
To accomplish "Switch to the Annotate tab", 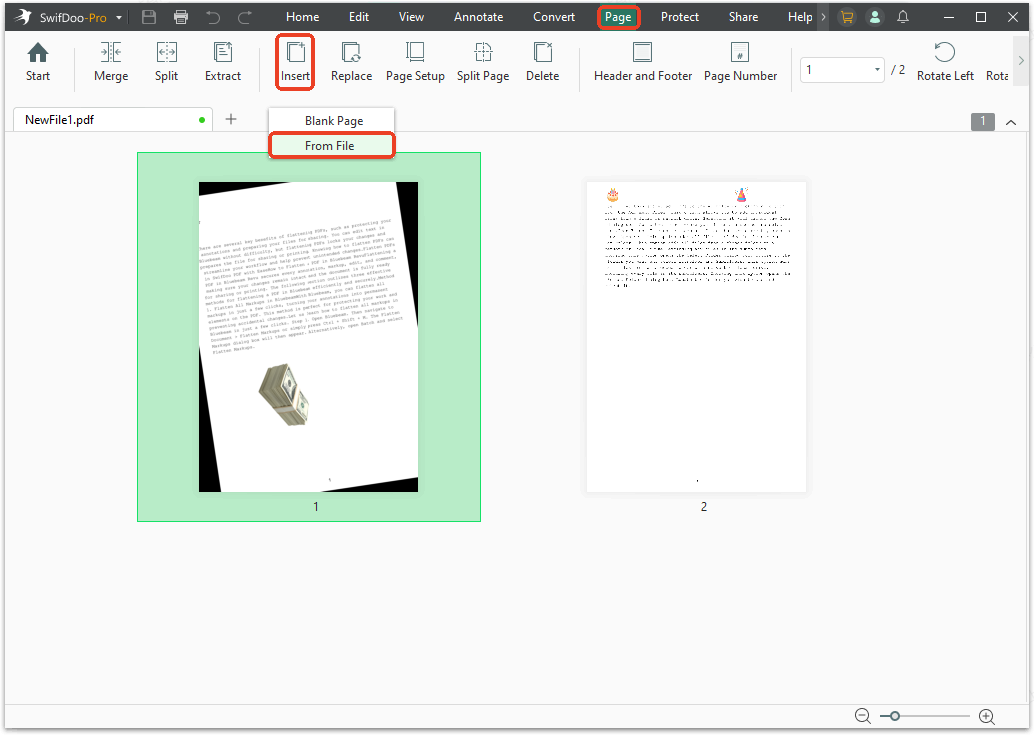I will 478,16.
